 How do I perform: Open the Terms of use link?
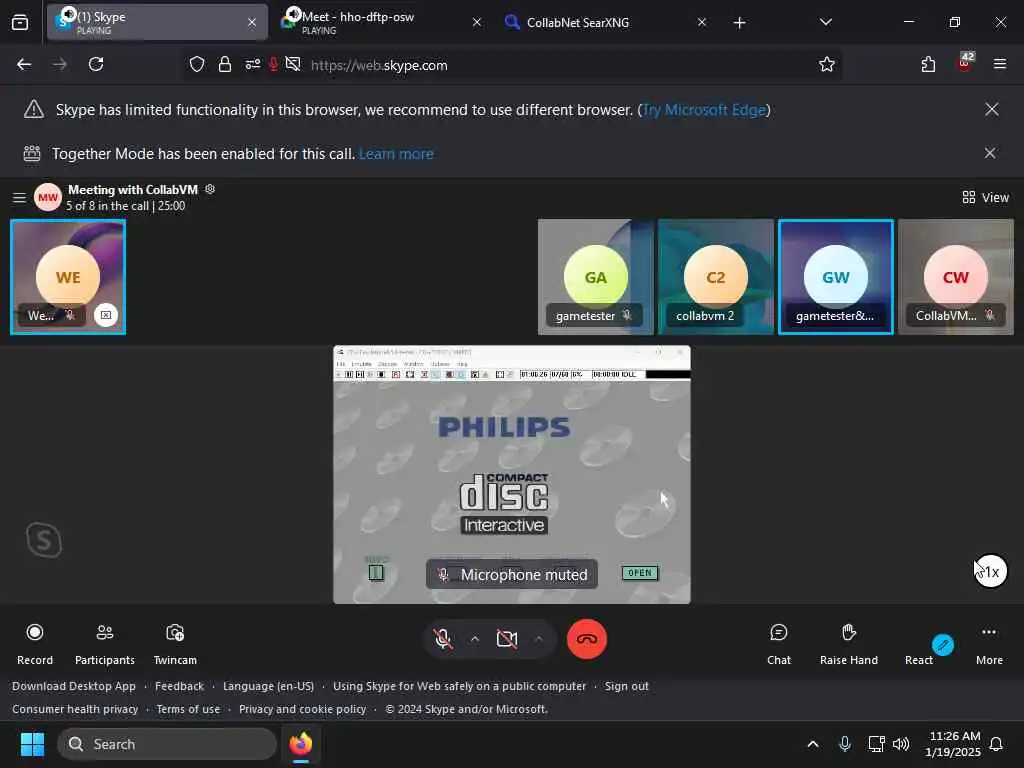pyautogui.click(x=188, y=709)
